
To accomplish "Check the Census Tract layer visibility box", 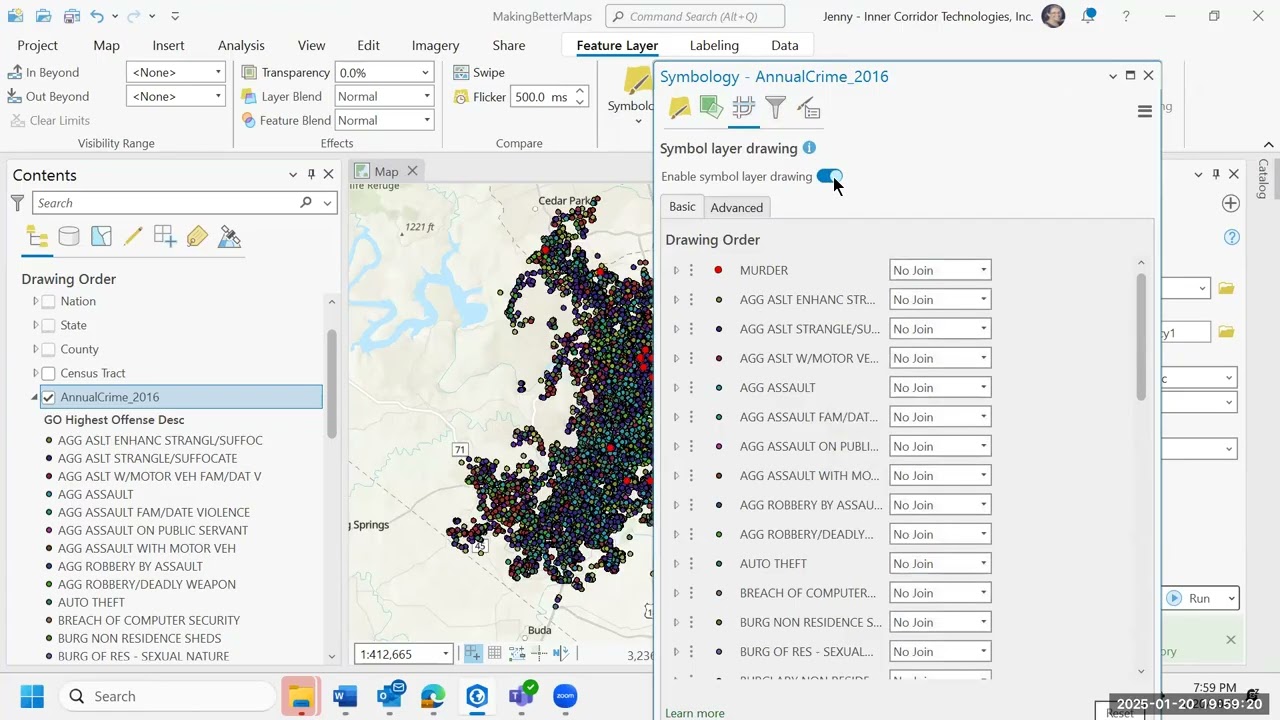I will [x=48, y=373].
